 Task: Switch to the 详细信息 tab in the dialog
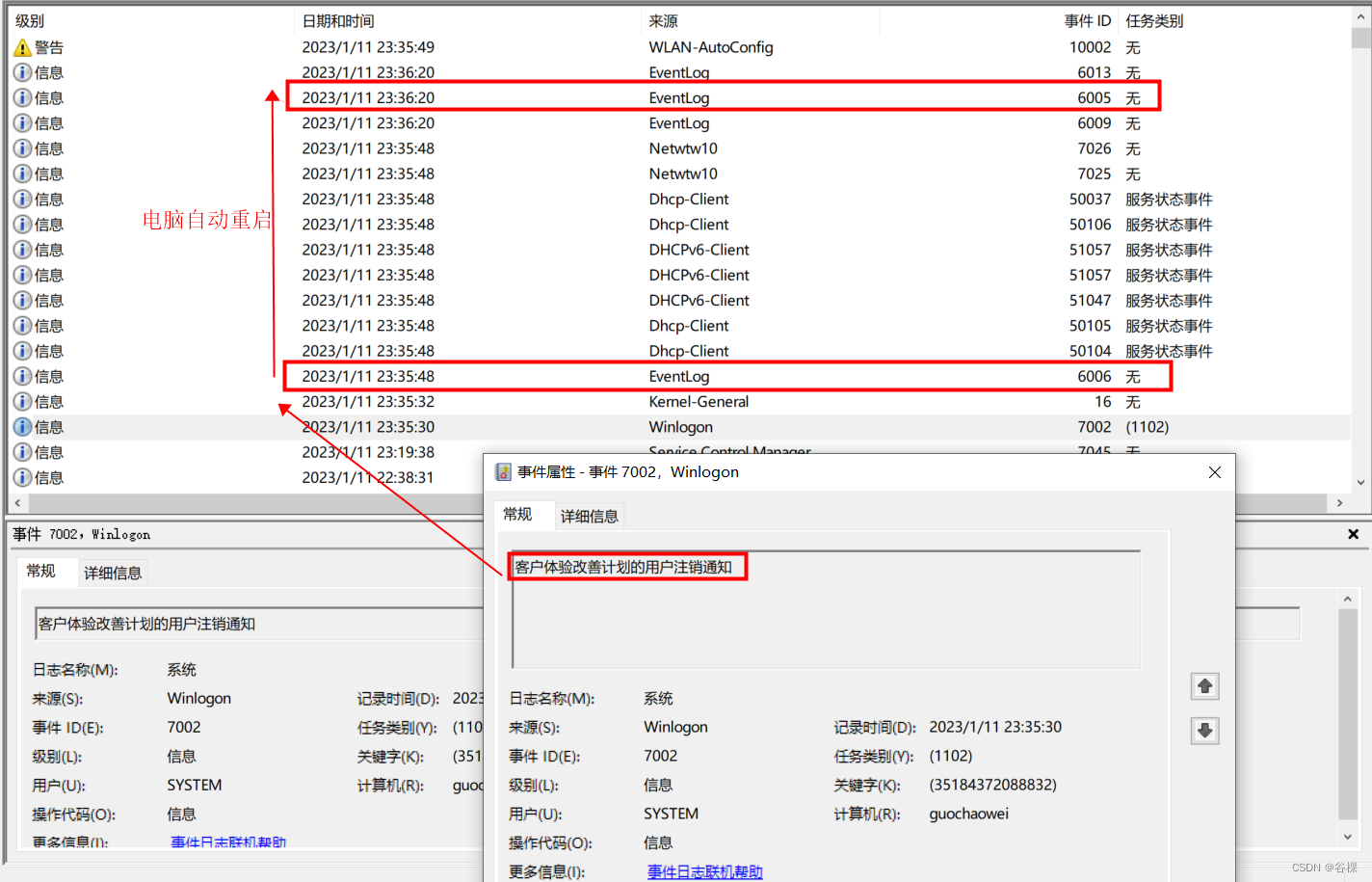coord(589,515)
